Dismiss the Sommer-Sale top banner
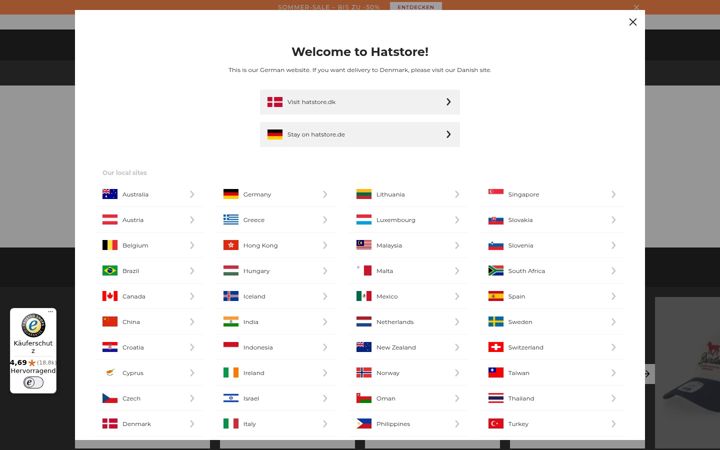Screen dimensions: 720x450 pos(636,6)
